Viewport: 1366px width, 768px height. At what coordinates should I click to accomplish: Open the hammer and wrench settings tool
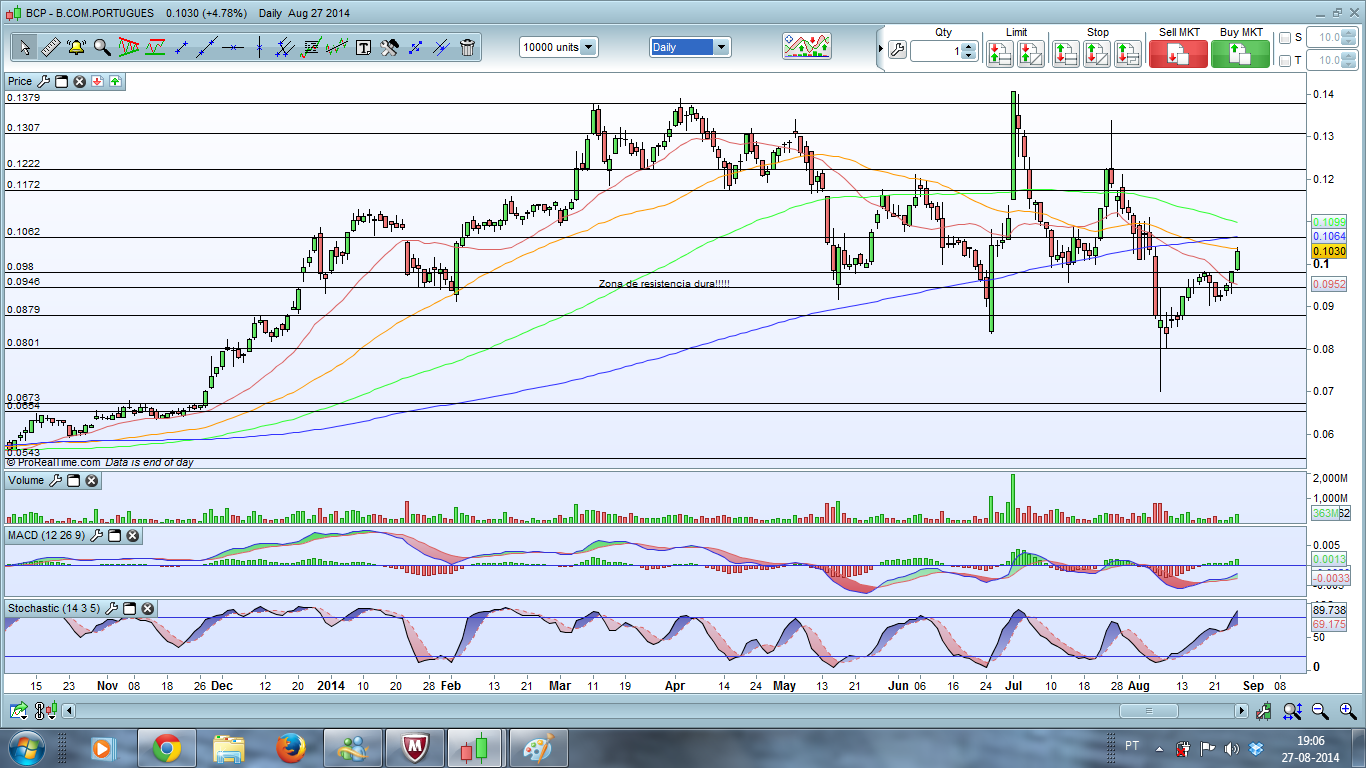[389, 47]
